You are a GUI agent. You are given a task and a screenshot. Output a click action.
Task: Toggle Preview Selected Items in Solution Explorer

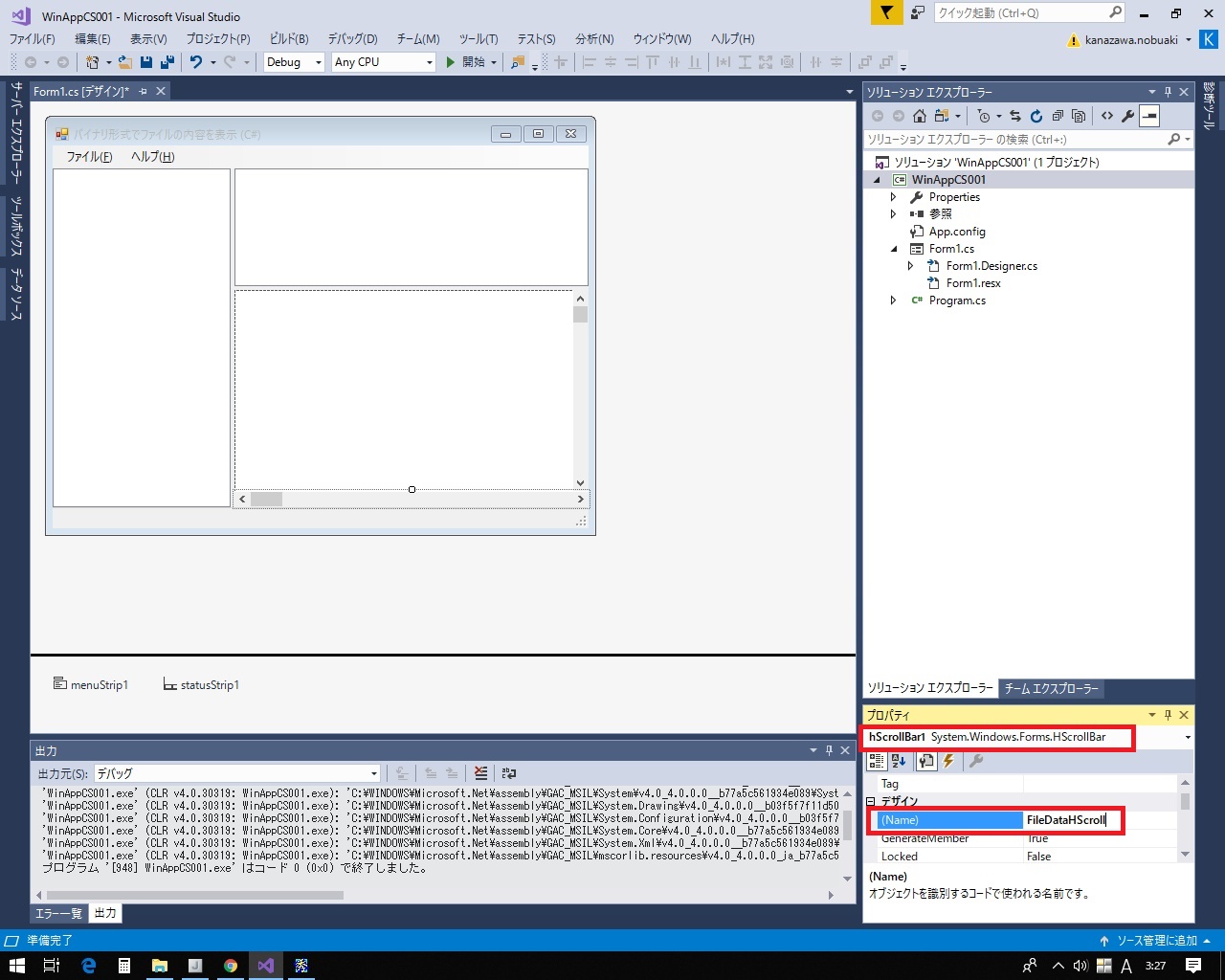(x=1149, y=116)
